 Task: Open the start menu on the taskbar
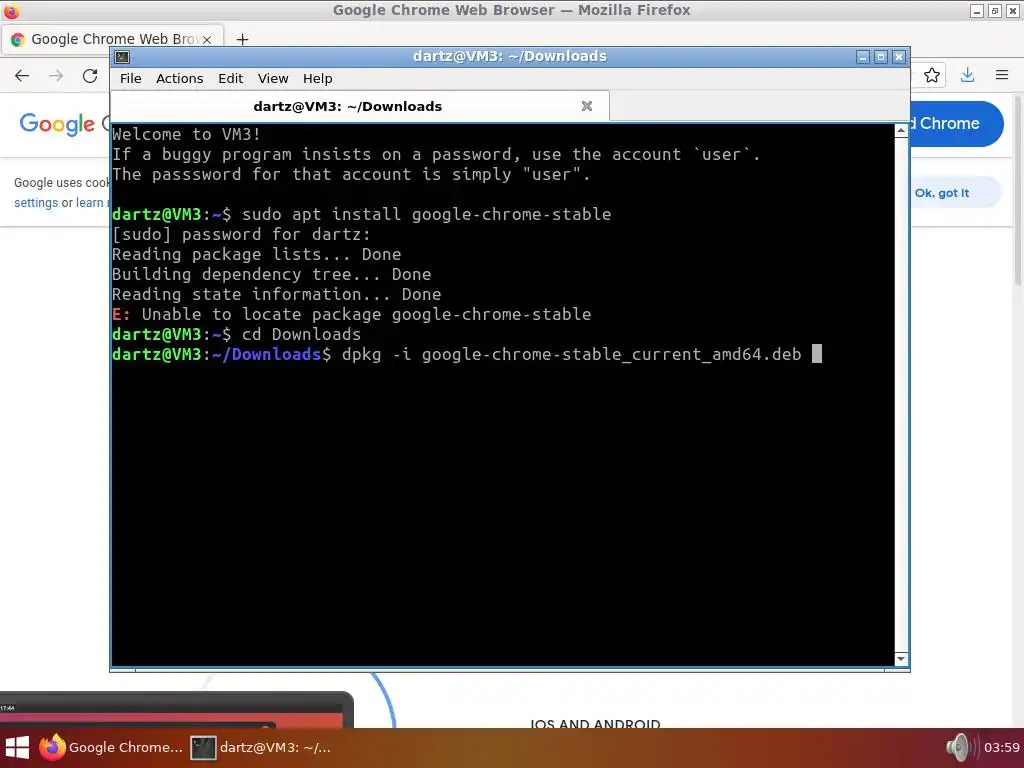point(17,748)
